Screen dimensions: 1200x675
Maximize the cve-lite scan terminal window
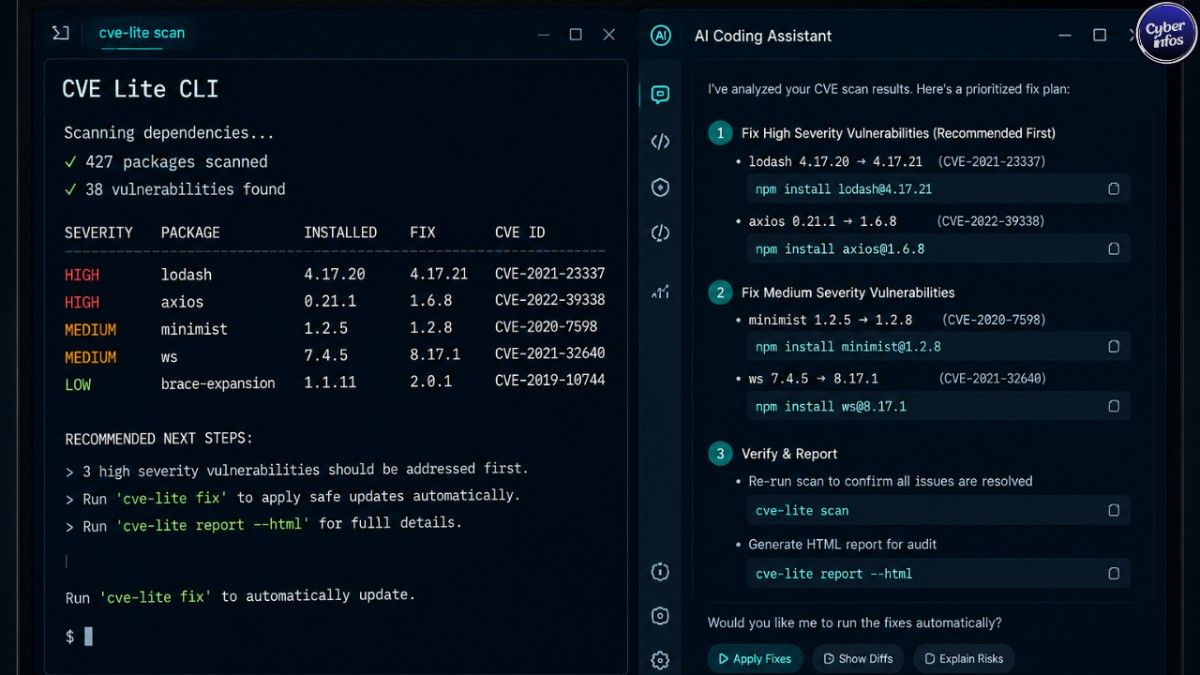coord(575,34)
